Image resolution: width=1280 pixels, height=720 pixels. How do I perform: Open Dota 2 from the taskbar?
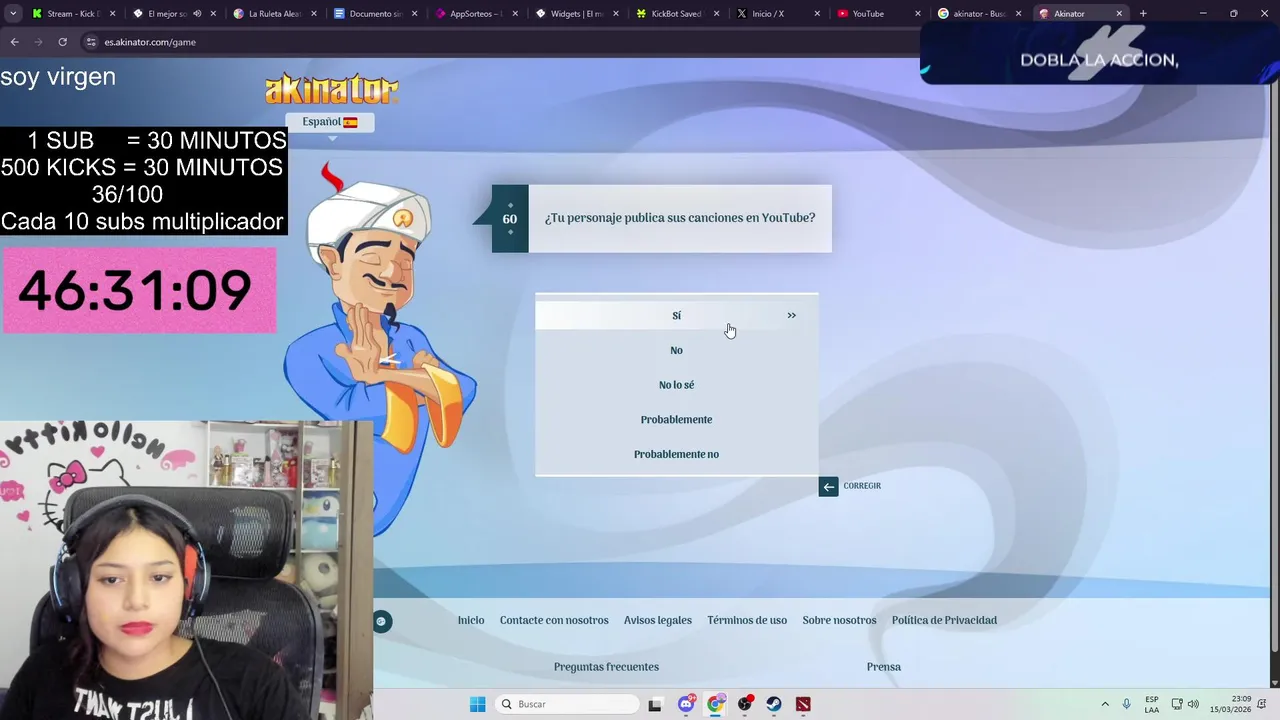(803, 704)
